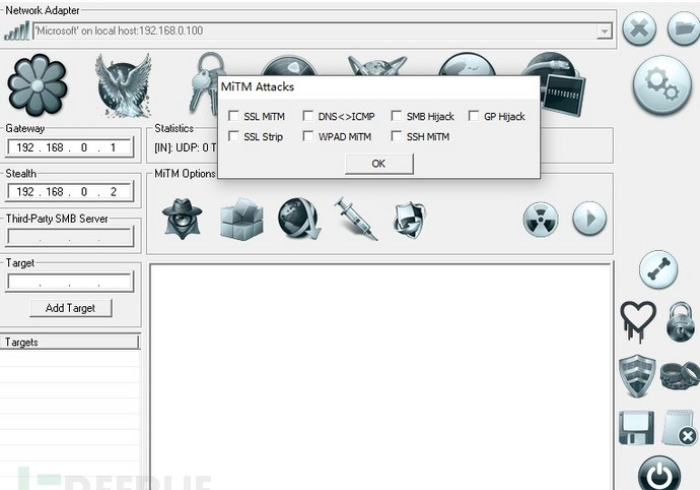
Task: Click the spy agent icon in MiTM Options
Action: coord(182,218)
